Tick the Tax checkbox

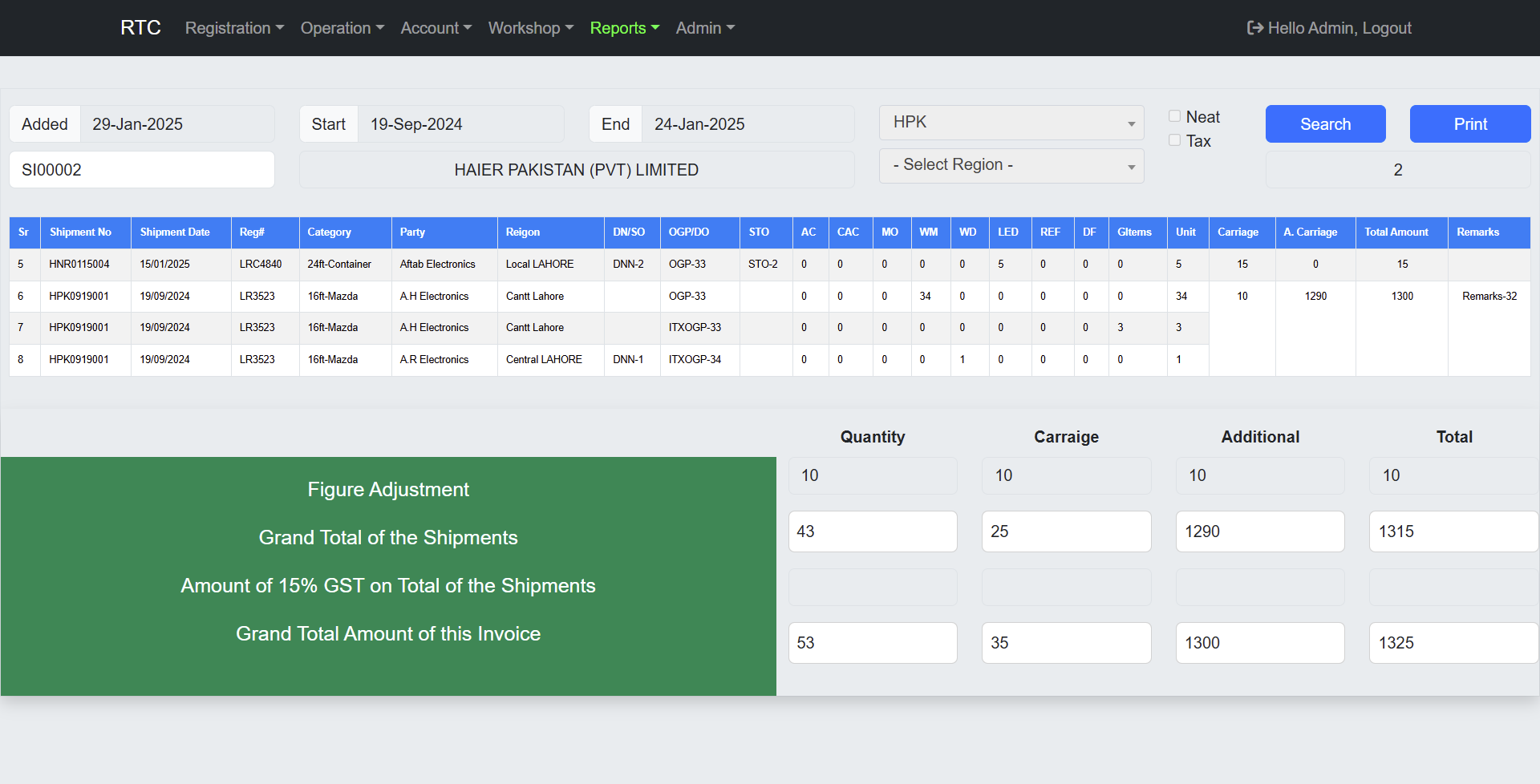point(1174,140)
